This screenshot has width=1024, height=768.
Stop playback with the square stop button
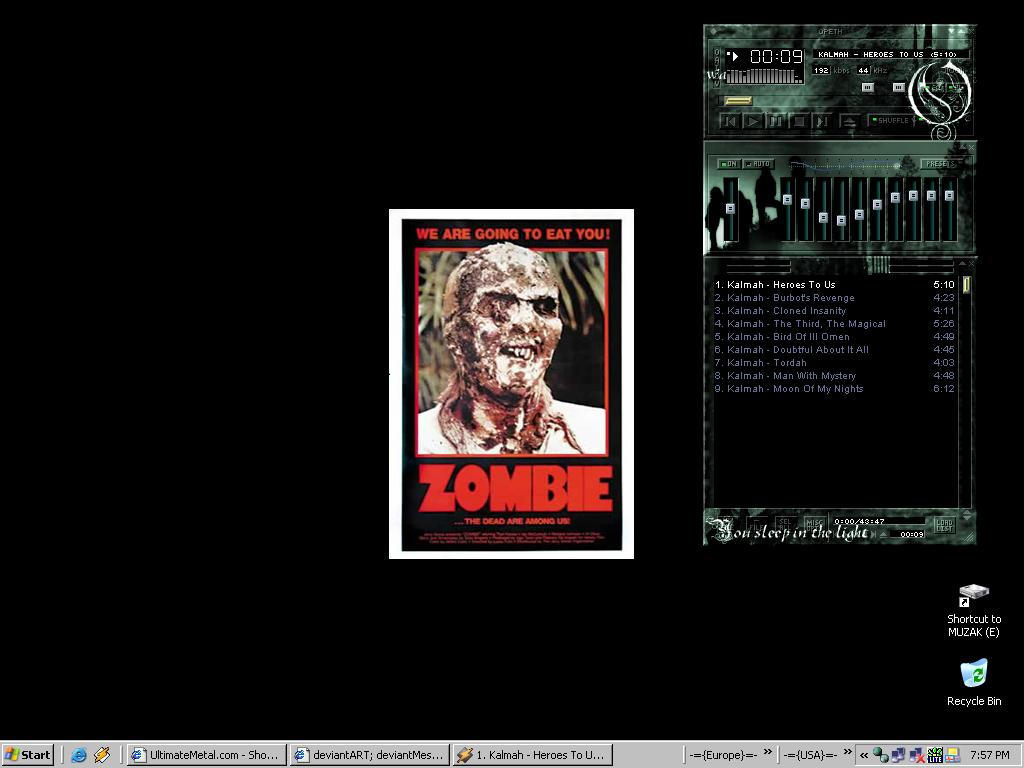pyautogui.click(x=799, y=121)
